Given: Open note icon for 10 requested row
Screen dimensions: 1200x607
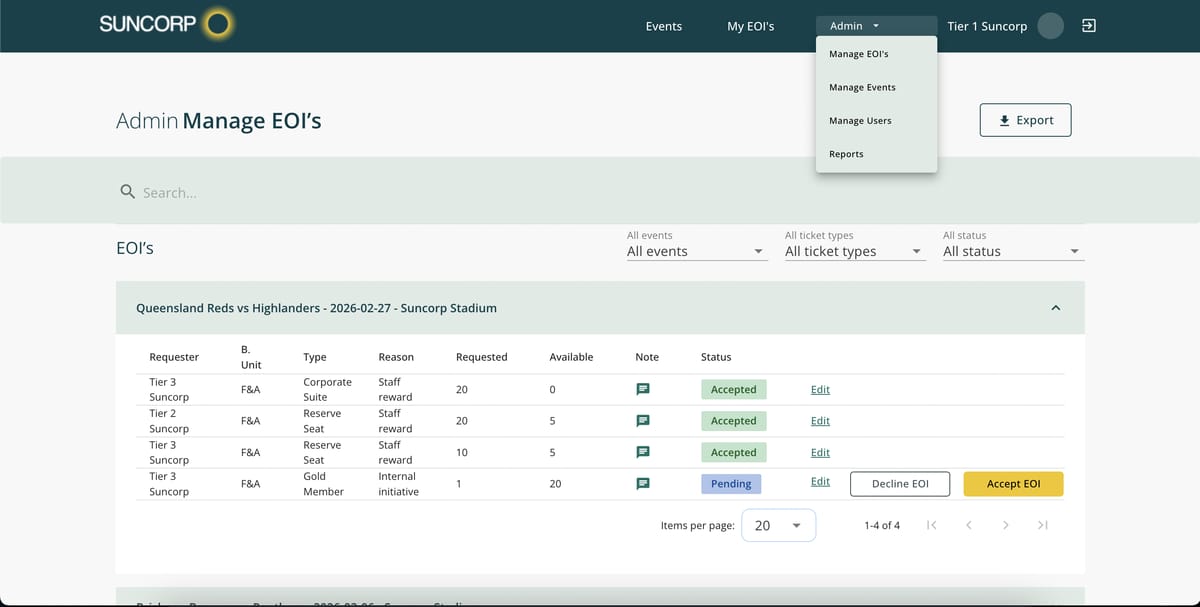Looking at the screenshot, I should [x=644, y=452].
